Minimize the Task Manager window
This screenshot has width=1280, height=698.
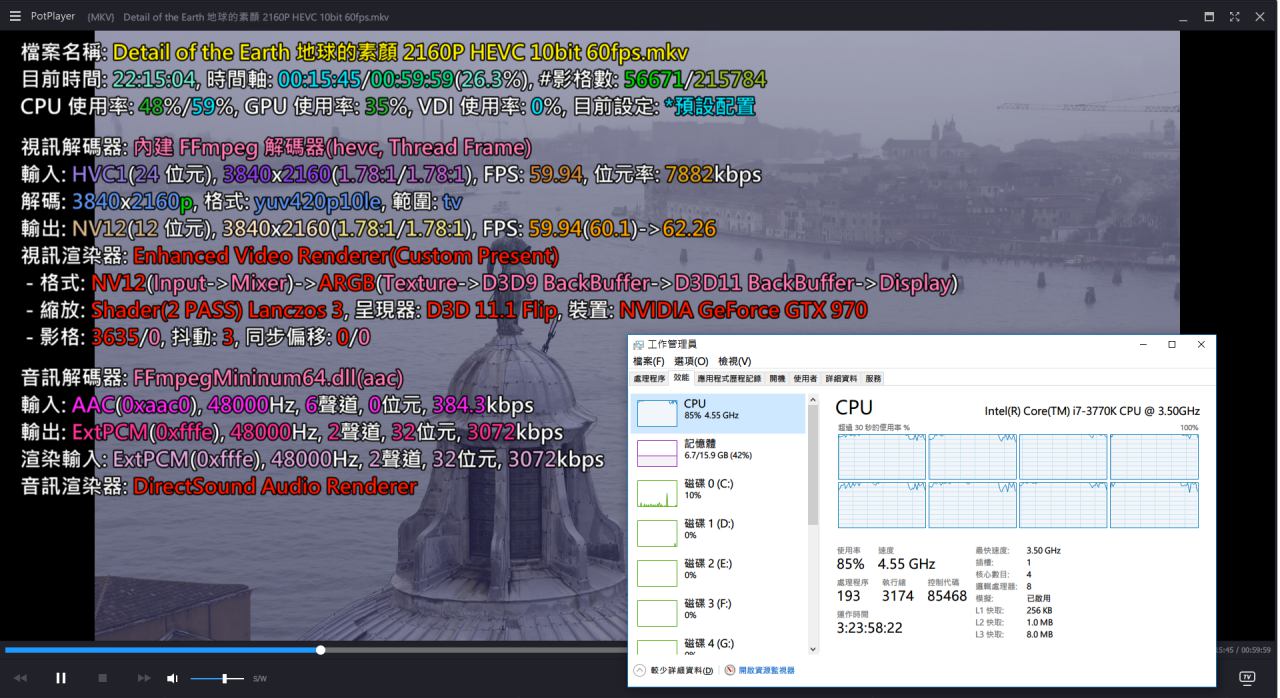[x=1144, y=344]
